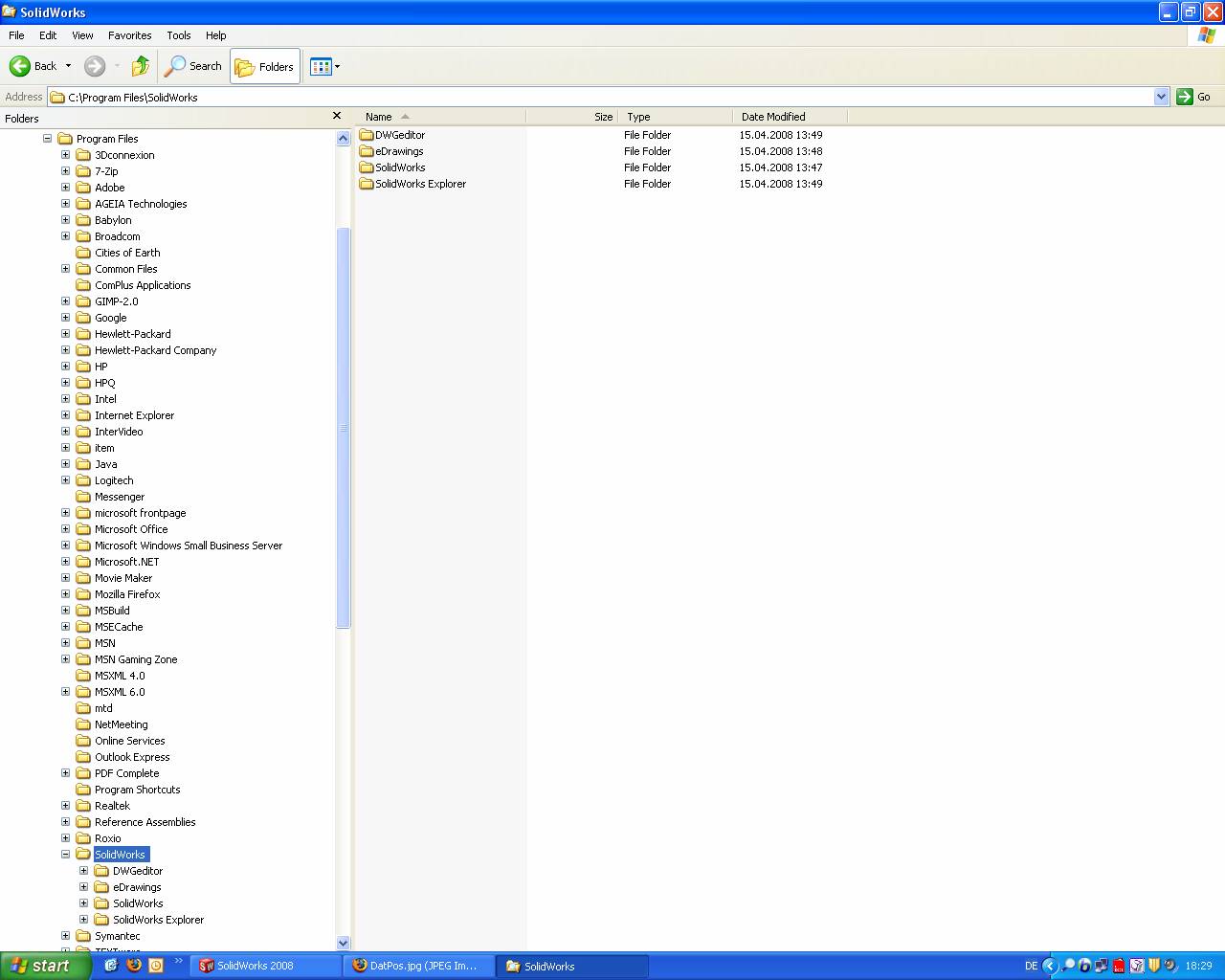Open the Search magnifier tool
Image resolution: width=1225 pixels, height=980 pixels.
point(193,66)
